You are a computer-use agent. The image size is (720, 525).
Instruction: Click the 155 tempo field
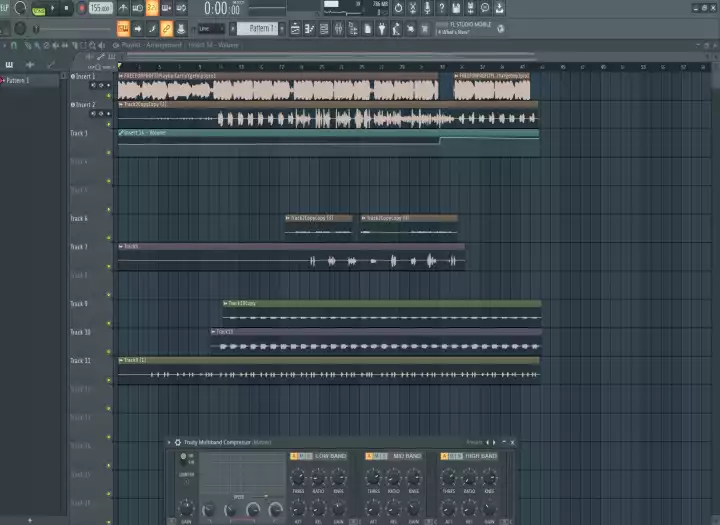[101, 8]
